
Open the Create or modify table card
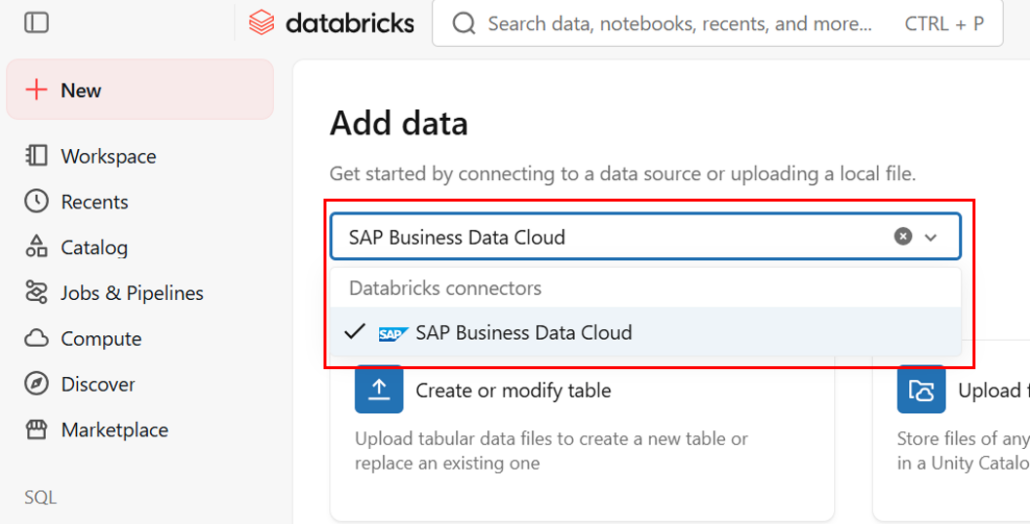tap(582, 439)
